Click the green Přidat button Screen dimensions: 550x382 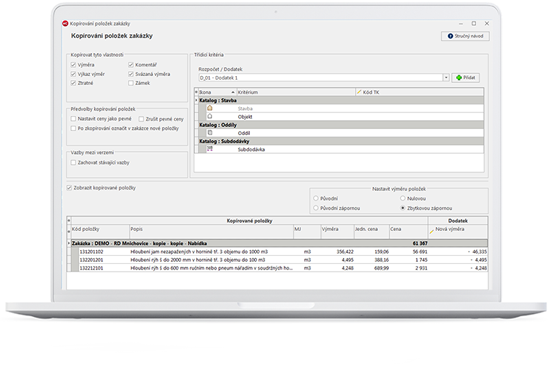[465, 78]
